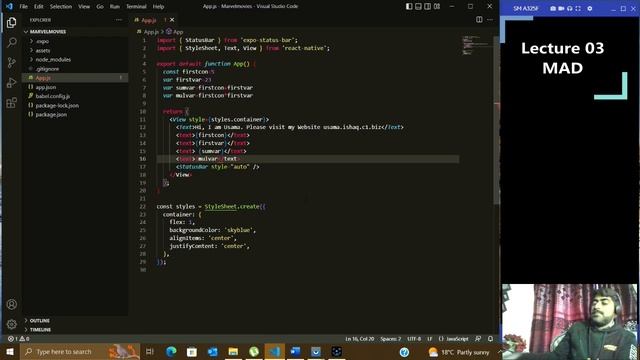Open Customize Layout icon in title bar
Screen dimensions: 640x360
(x=437, y=7)
